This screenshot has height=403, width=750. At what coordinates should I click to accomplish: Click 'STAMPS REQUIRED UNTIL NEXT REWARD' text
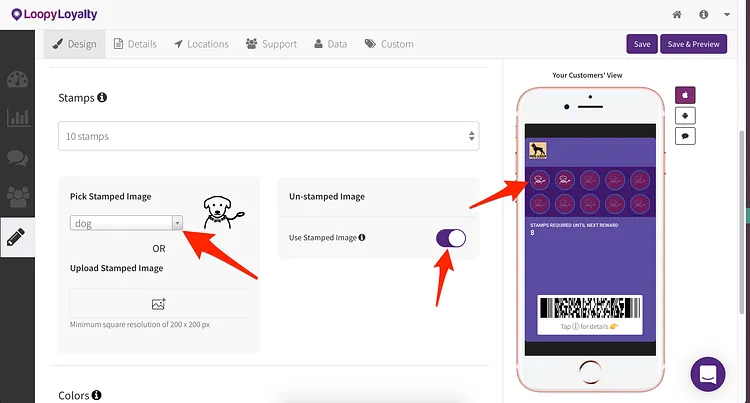tap(574, 225)
